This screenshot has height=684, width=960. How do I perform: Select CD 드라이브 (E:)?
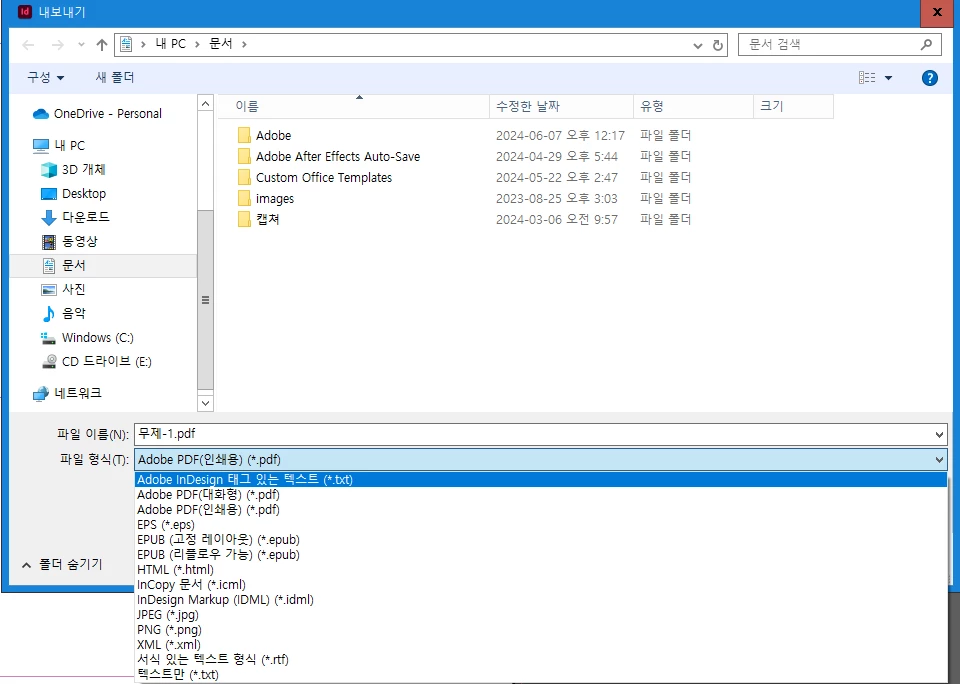pyautogui.click(x=96, y=361)
